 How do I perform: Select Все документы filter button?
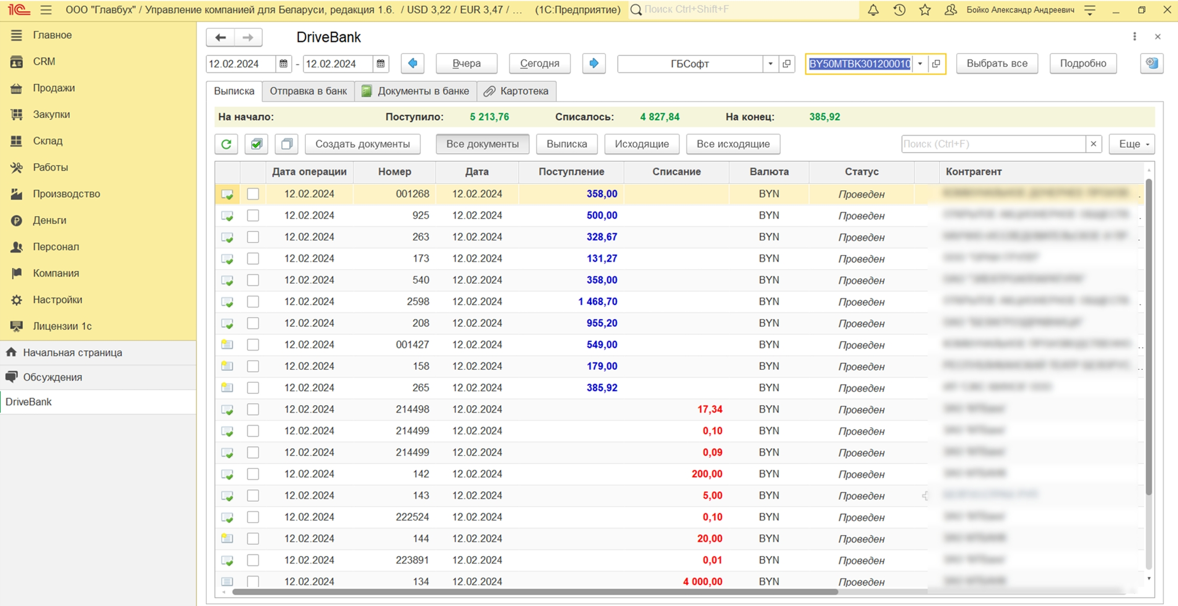(x=482, y=144)
